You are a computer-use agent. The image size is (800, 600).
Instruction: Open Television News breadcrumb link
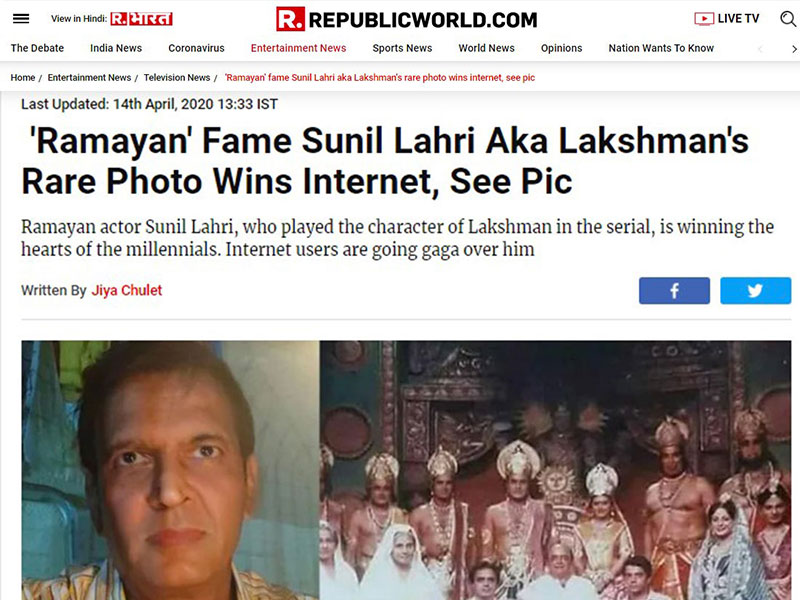click(177, 78)
